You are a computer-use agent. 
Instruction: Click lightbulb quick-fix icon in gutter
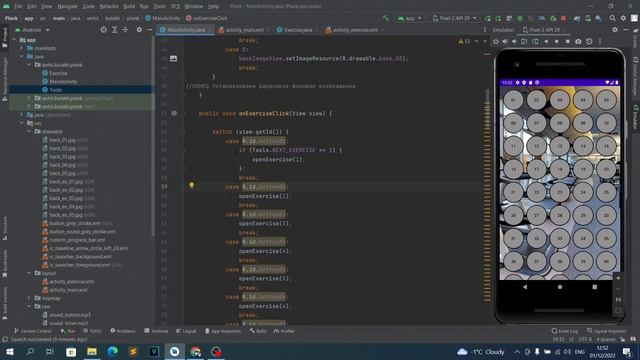click(x=191, y=185)
